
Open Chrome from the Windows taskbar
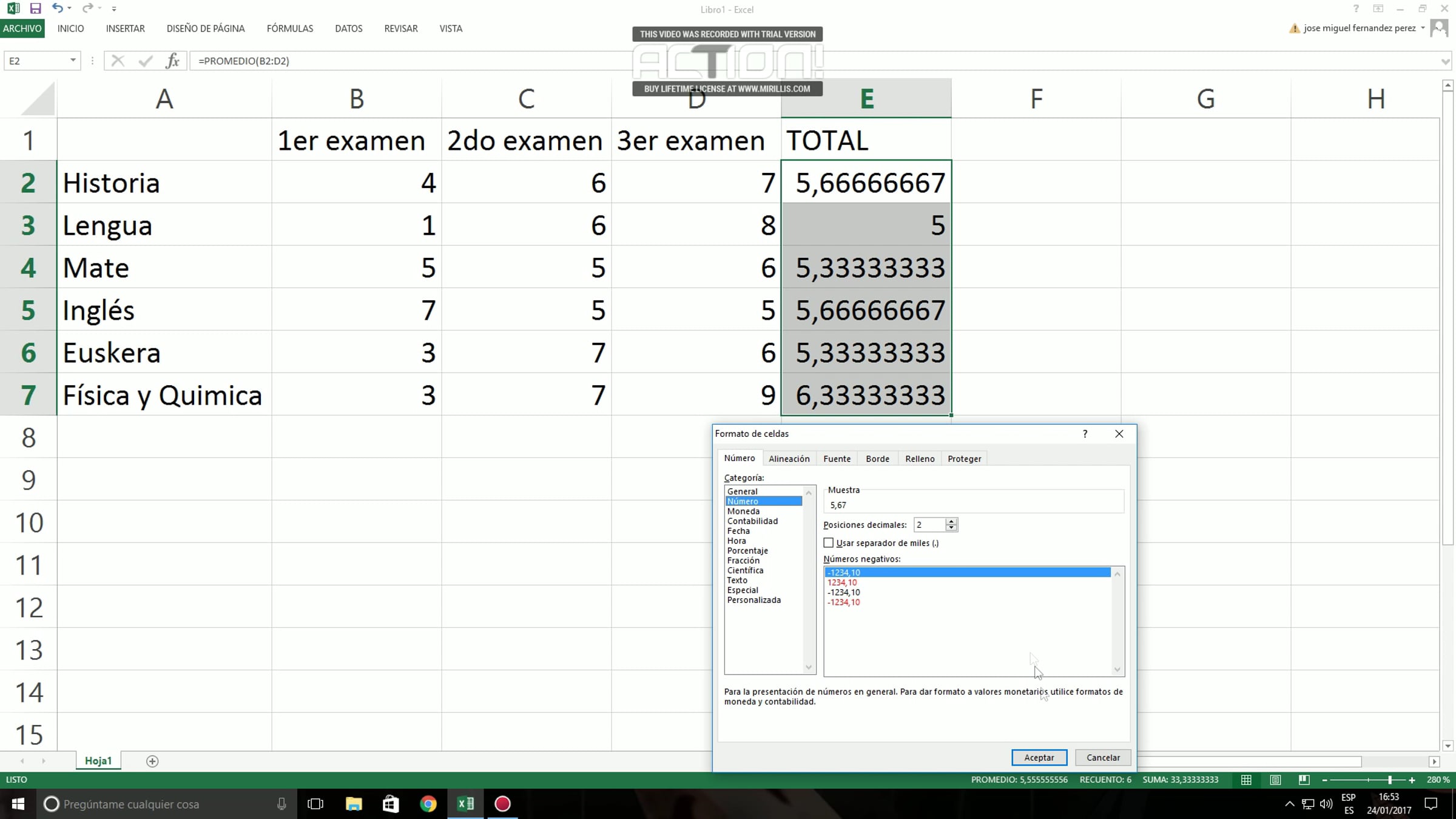428,804
